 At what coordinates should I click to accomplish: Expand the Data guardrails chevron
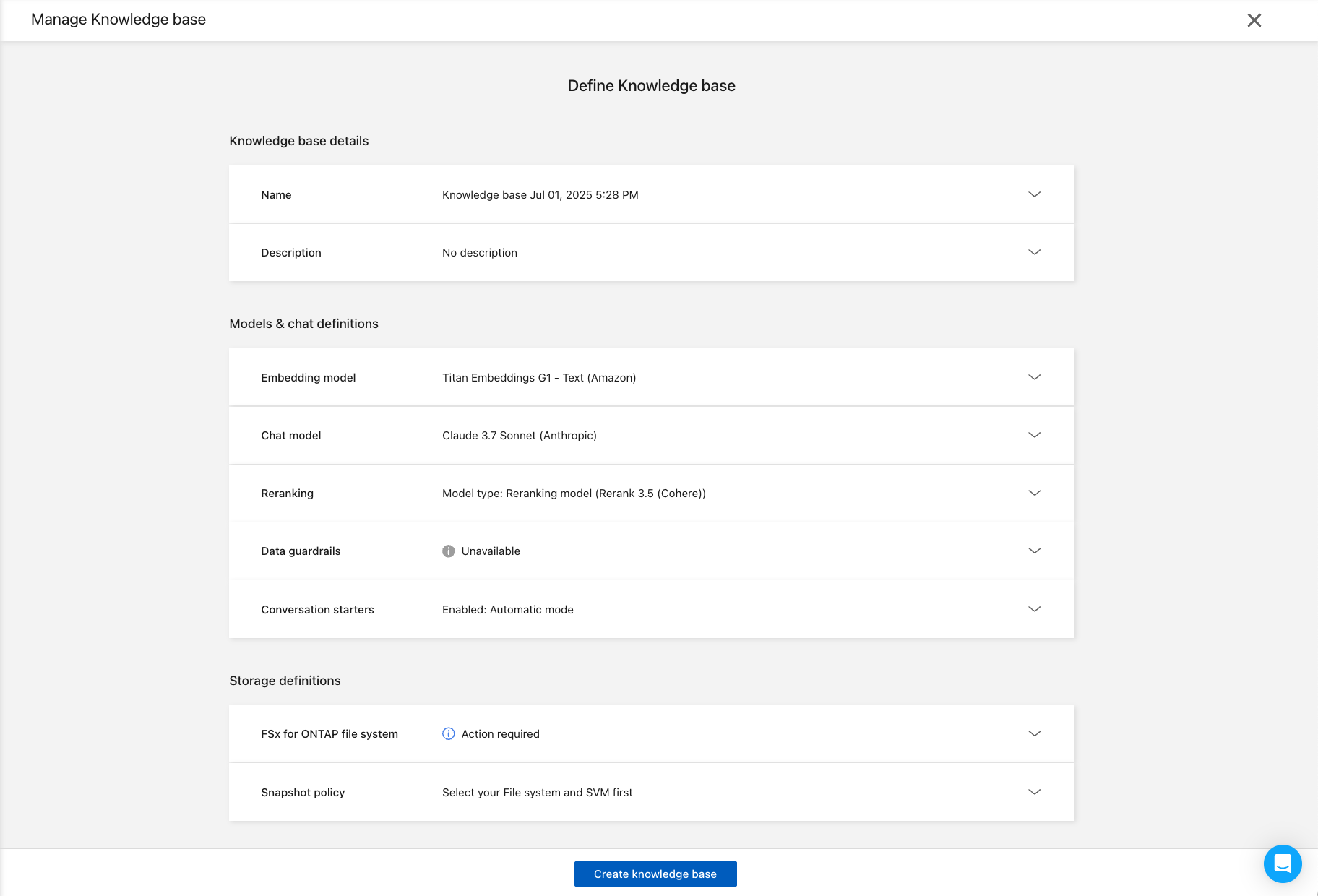point(1034,551)
